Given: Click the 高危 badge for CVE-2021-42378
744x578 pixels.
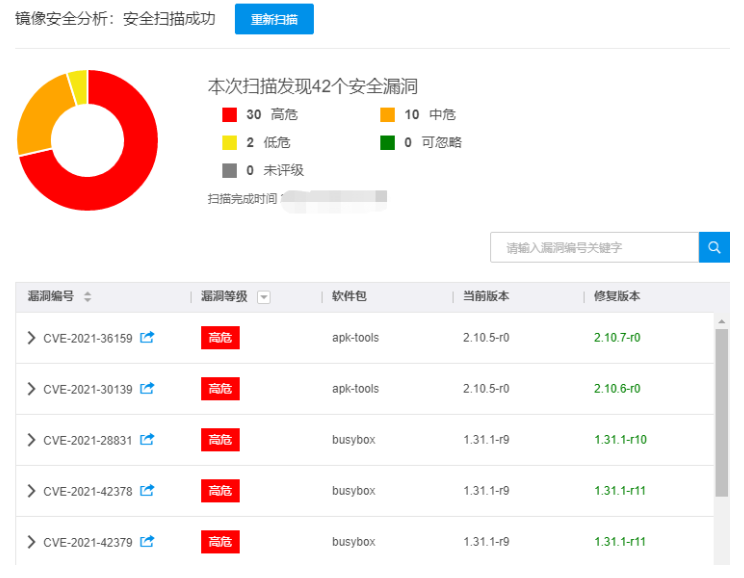Looking at the screenshot, I should point(220,491).
